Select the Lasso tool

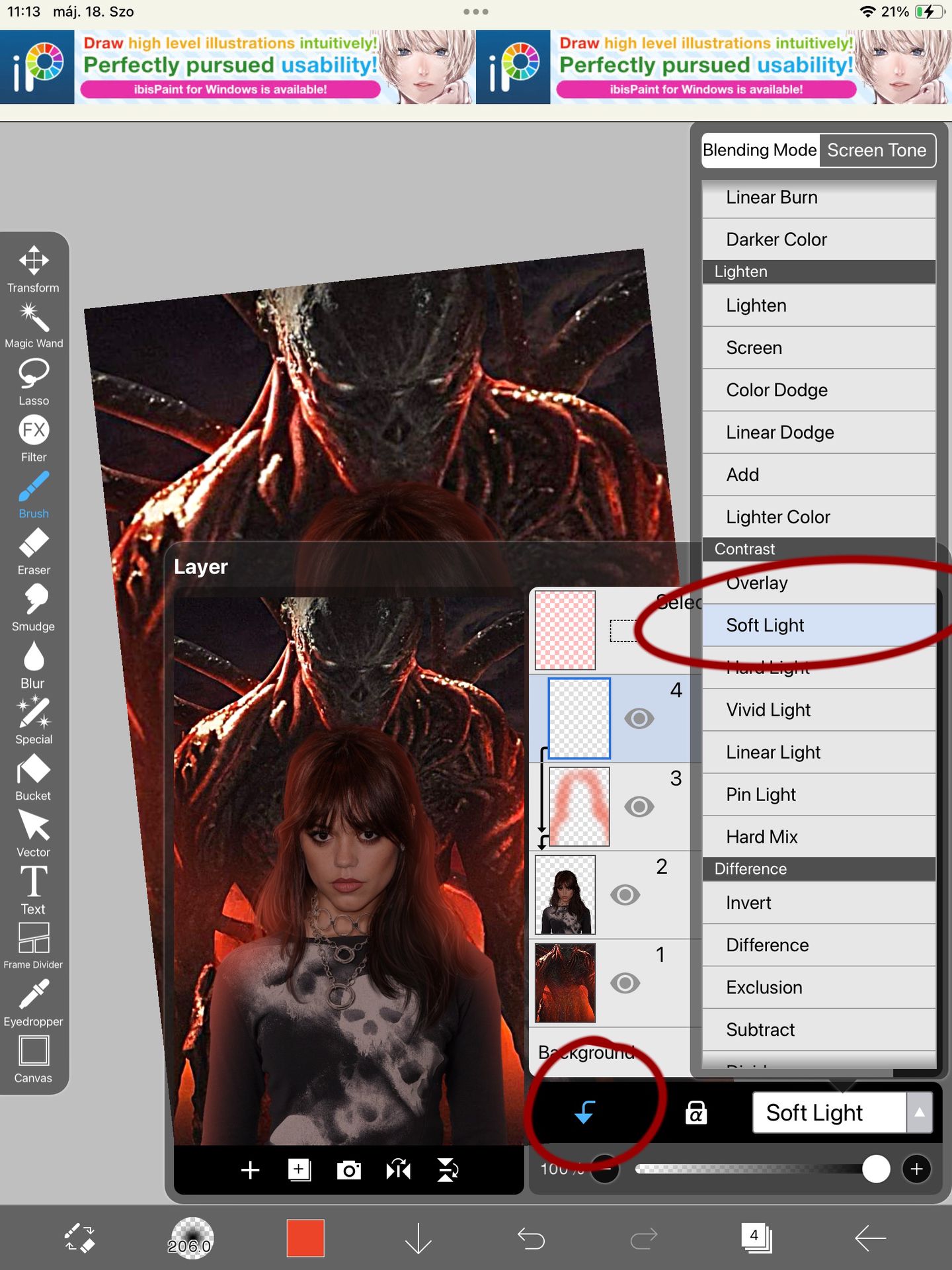(x=34, y=382)
